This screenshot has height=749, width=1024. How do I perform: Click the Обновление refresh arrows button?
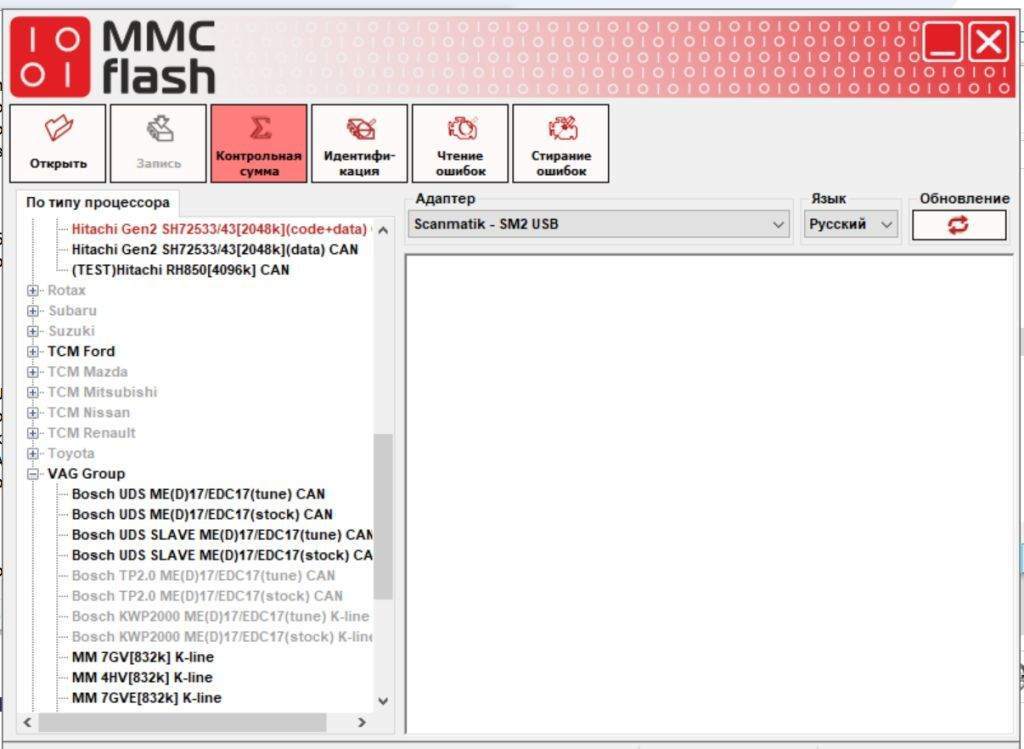959,225
